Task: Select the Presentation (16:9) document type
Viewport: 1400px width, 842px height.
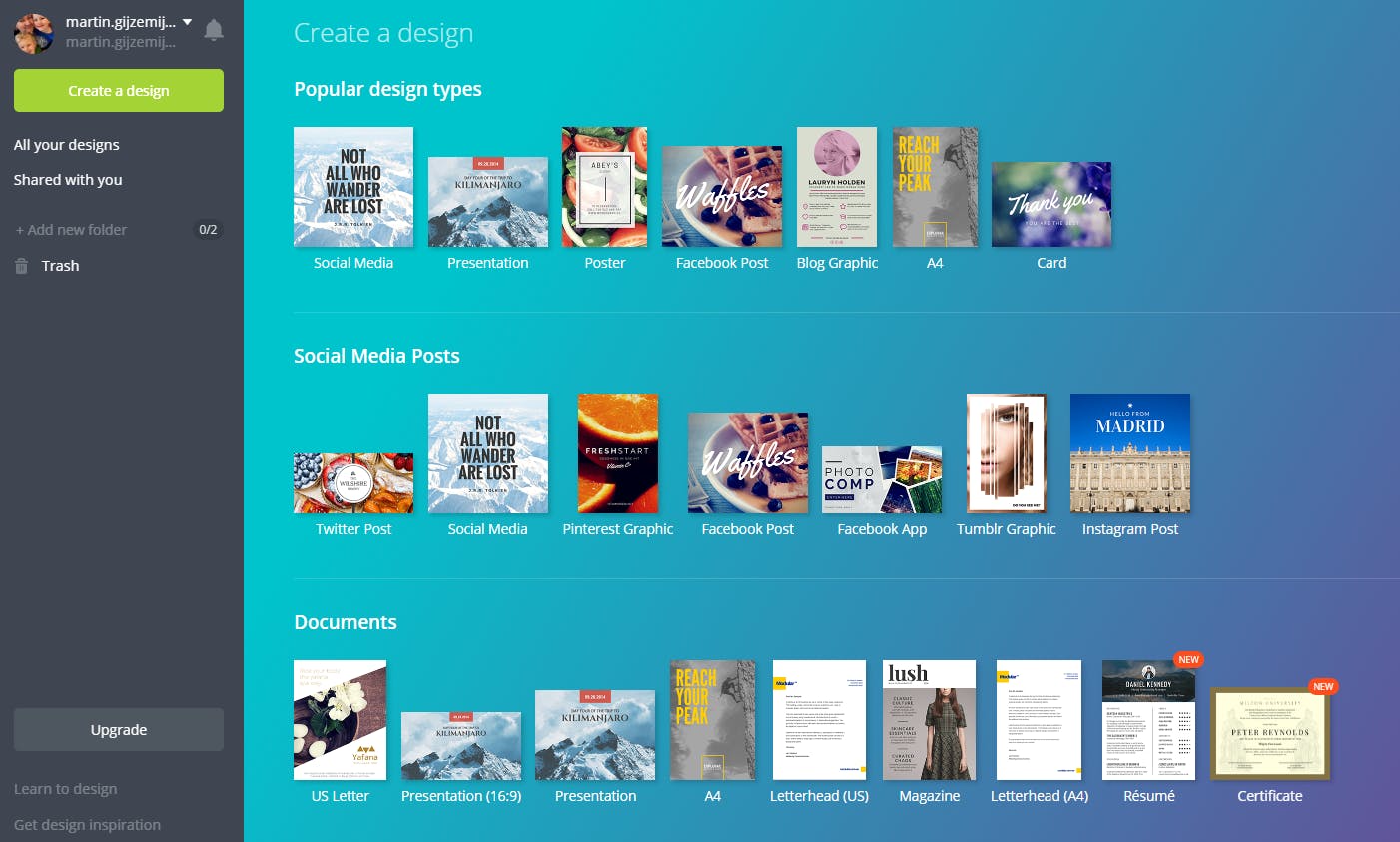Action: click(461, 746)
